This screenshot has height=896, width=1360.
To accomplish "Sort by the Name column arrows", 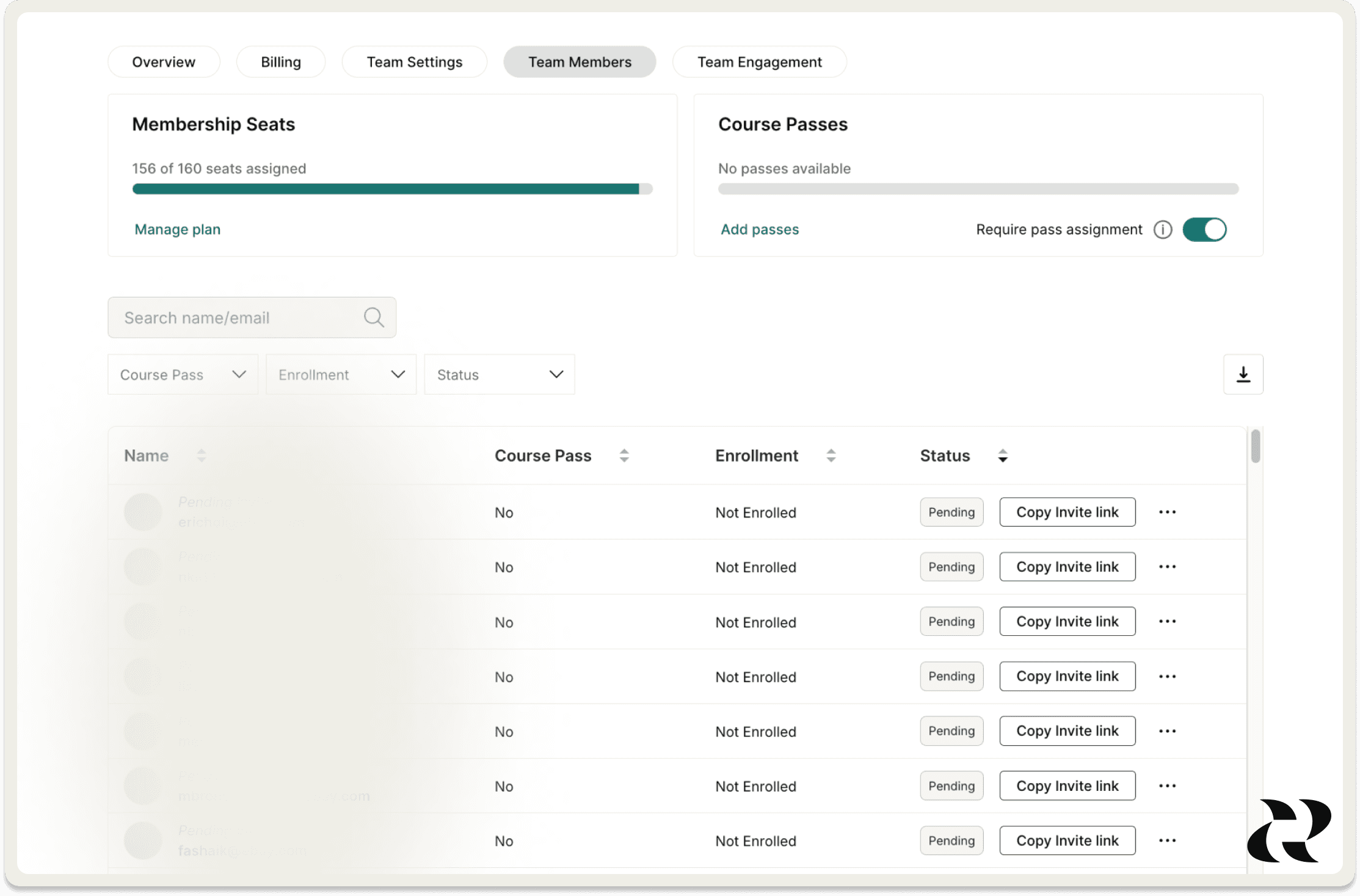I will point(202,456).
